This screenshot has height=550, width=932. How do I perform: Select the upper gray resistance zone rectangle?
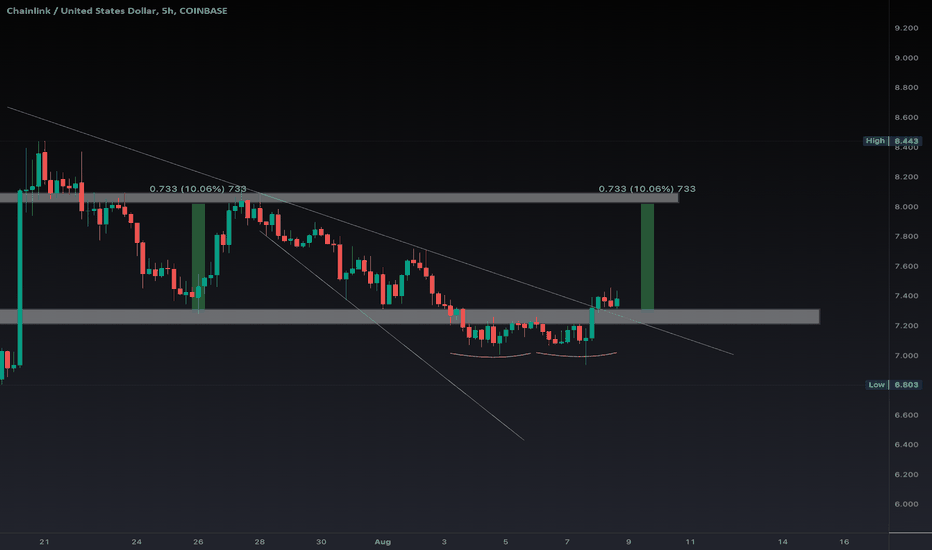[339, 197]
